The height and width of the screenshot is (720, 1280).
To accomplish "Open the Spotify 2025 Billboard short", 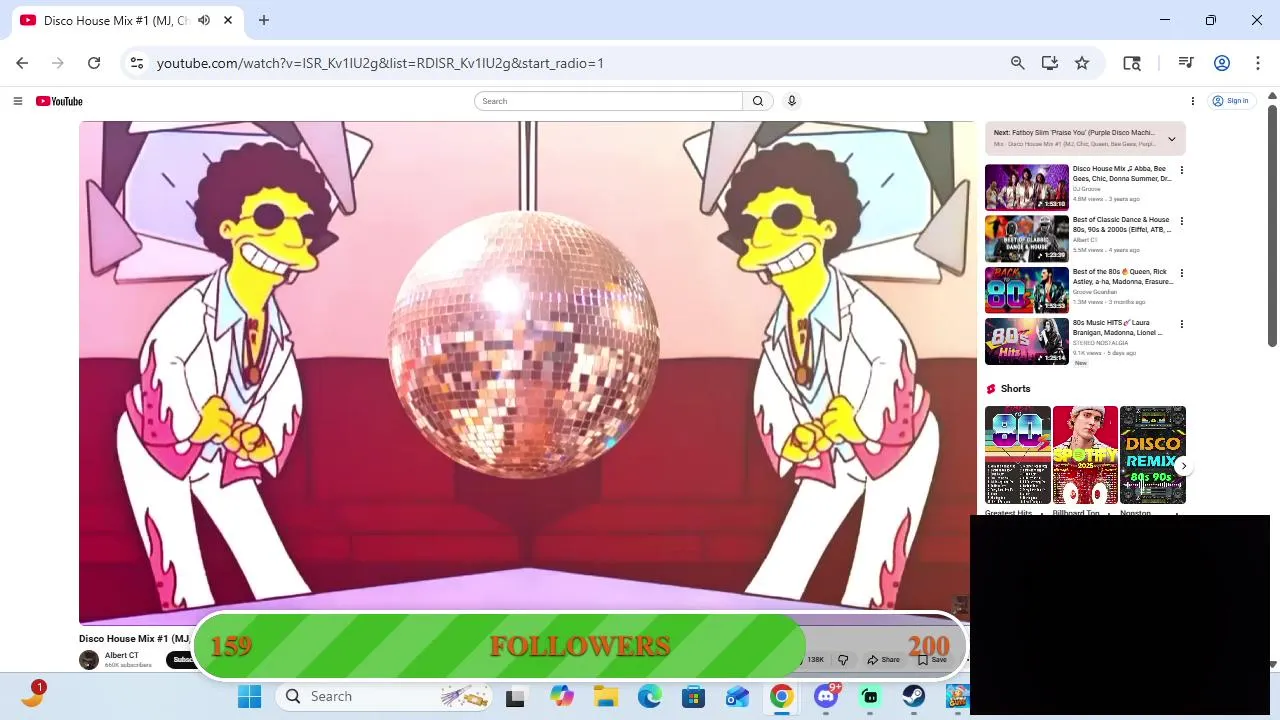I will click(1085, 455).
